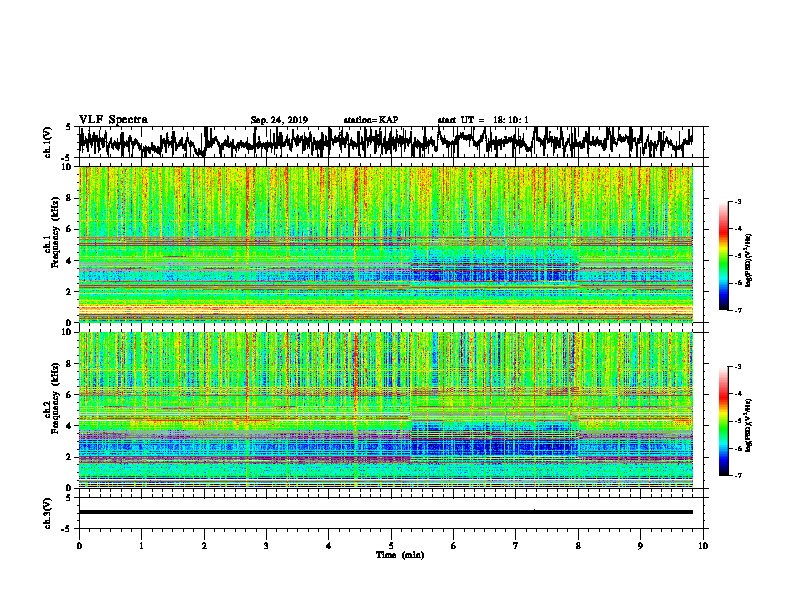
Task: Click the "Time (min)" x-axis label
Action: (400, 555)
